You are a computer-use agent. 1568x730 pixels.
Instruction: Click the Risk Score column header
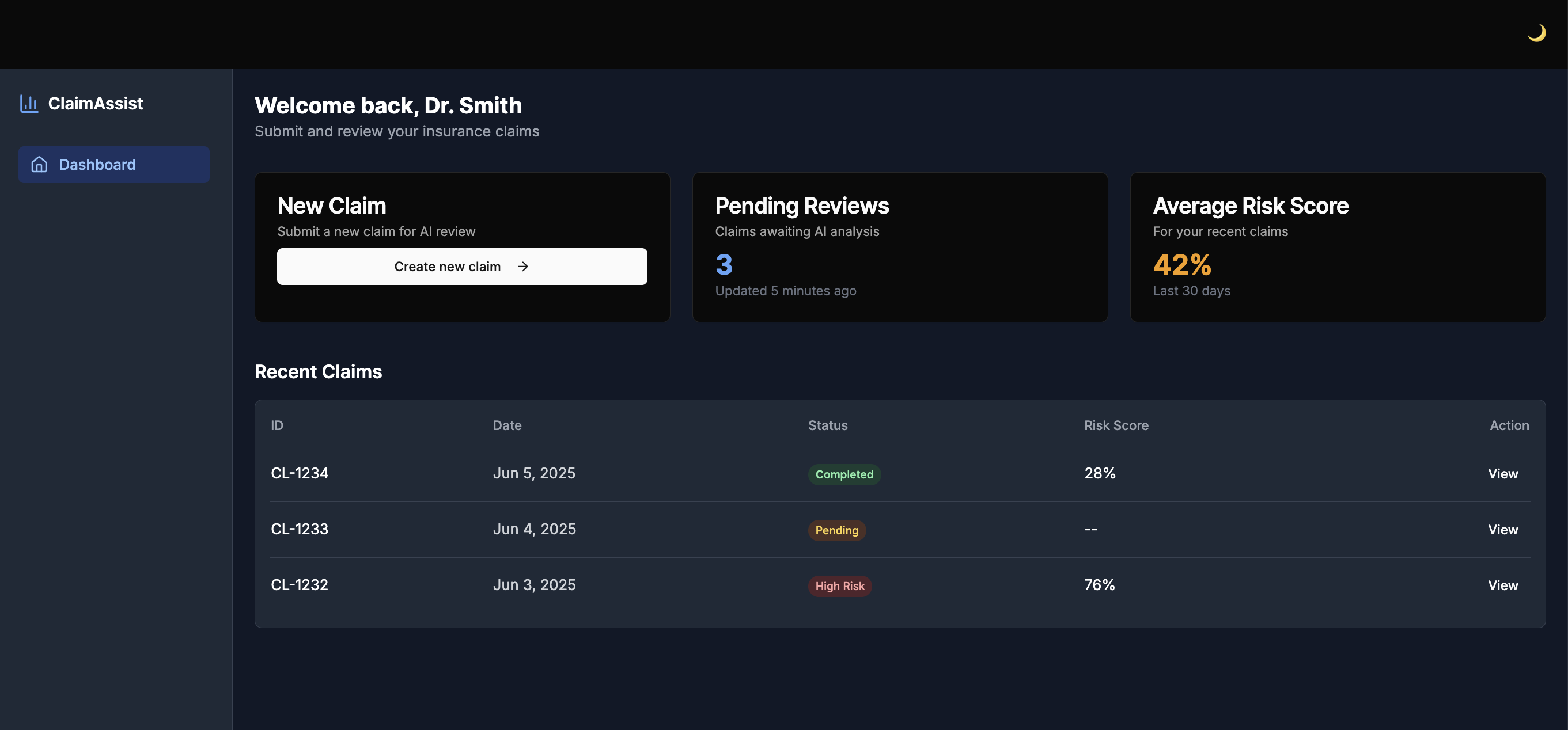[1116, 425]
